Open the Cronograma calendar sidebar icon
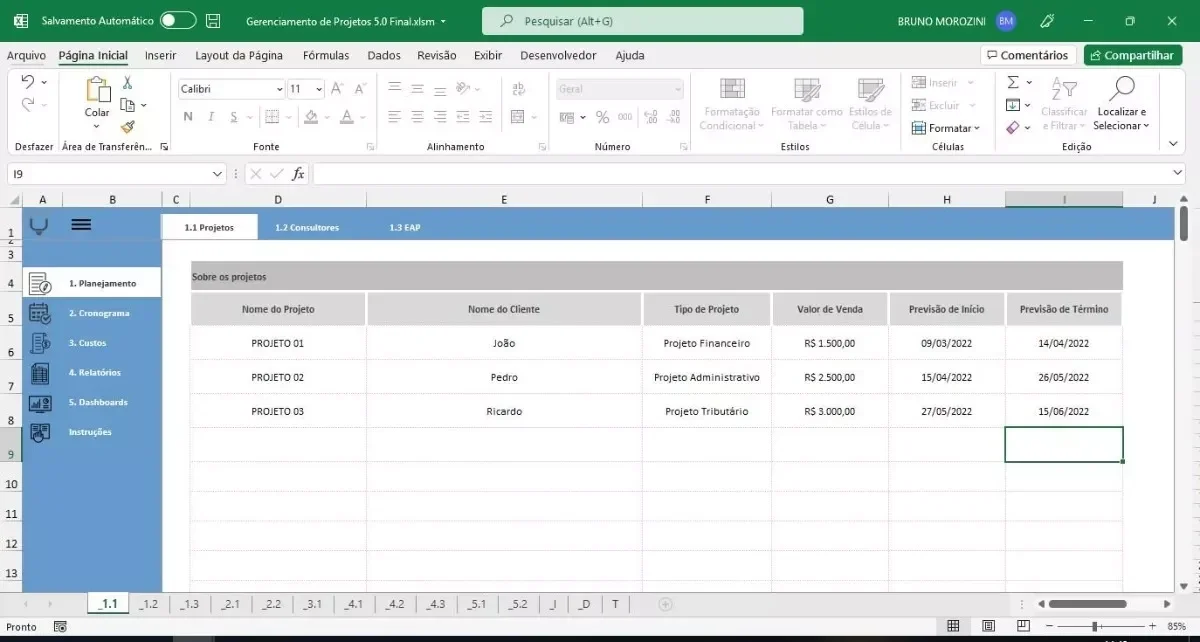The width and height of the screenshot is (1200, 642). 40,313
